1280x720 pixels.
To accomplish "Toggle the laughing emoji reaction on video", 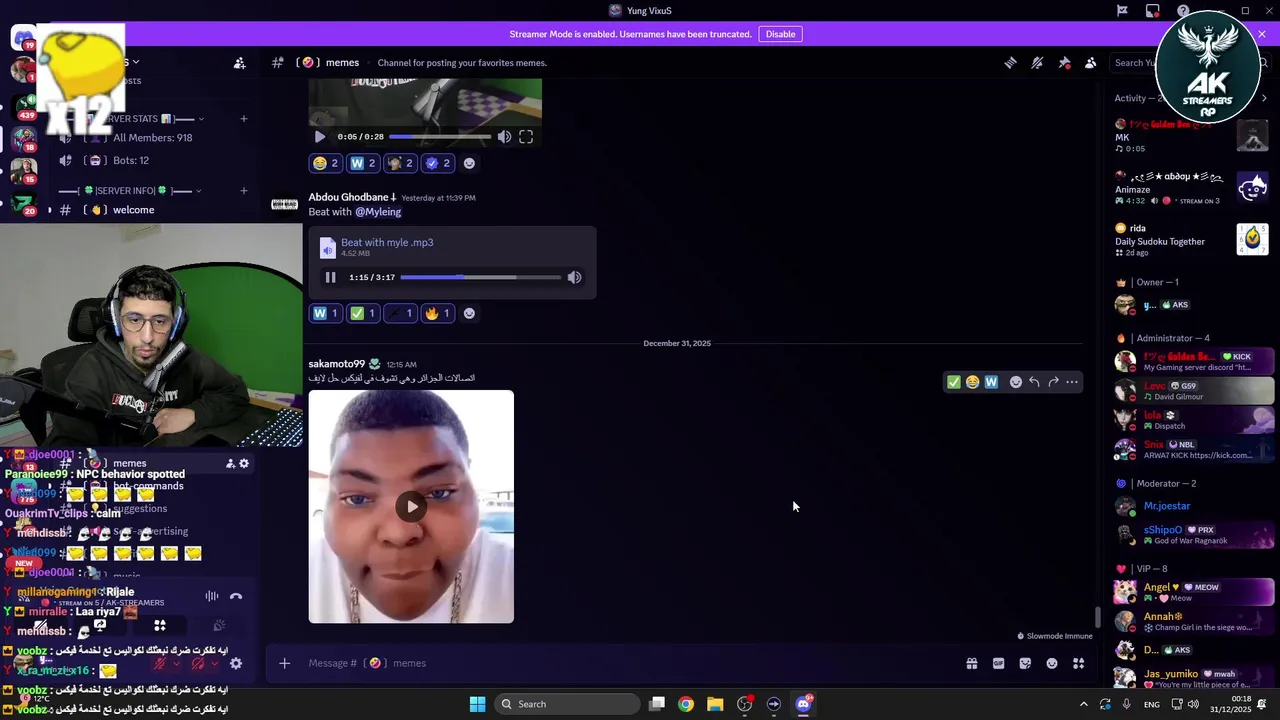I will 325,163.
